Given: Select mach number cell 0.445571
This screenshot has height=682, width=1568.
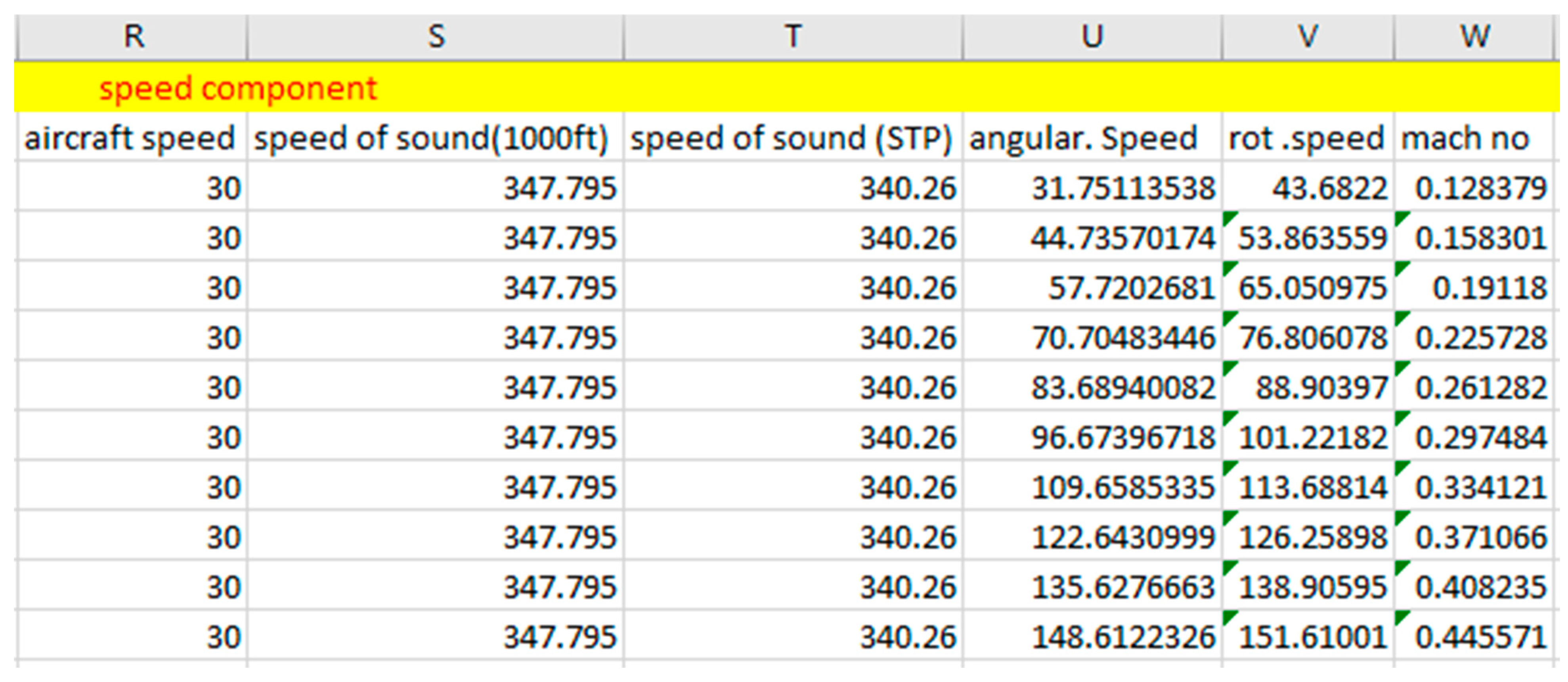Looking at the screenshot, I should [x=1480, y=637].
